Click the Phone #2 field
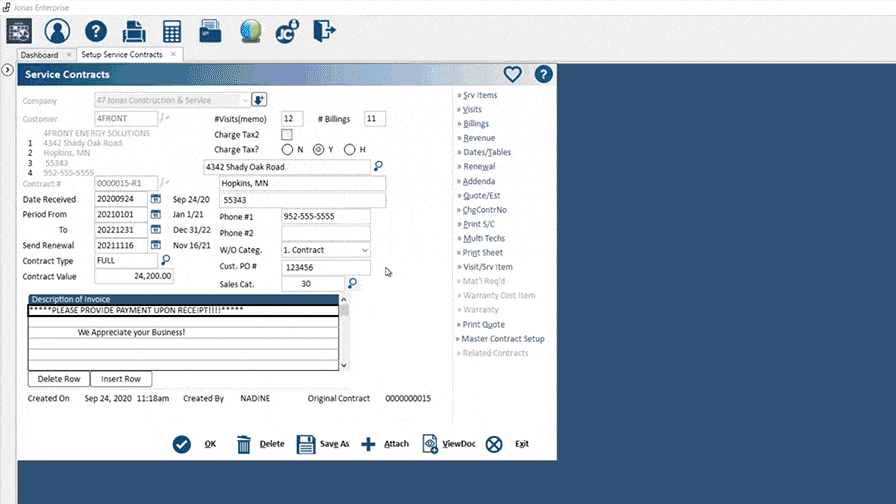 coord(326,233)
